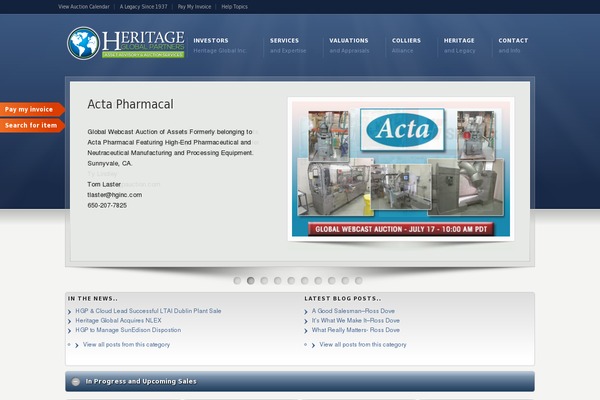This screenshot has width=600, height=400.
Task: Select the seventh slideshow dot
Action: (x=318, y=281)
